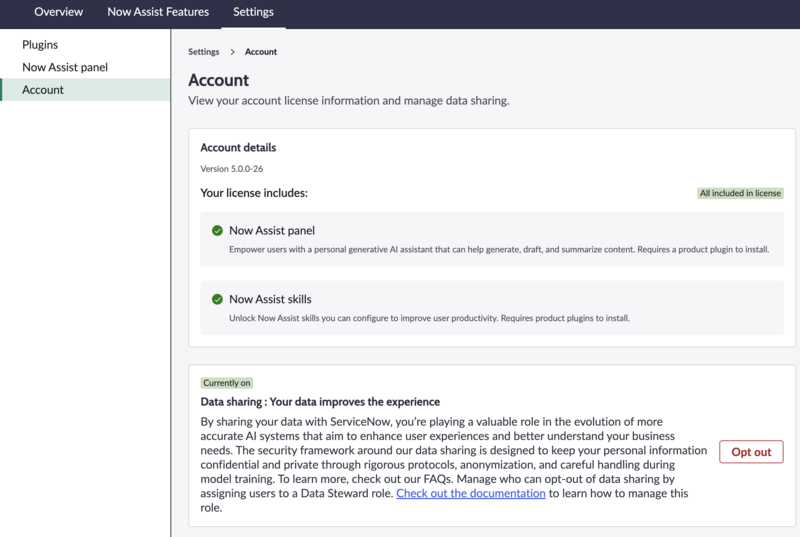Click the Account breadcrumb
800x537 pixels.
point(261,52)
